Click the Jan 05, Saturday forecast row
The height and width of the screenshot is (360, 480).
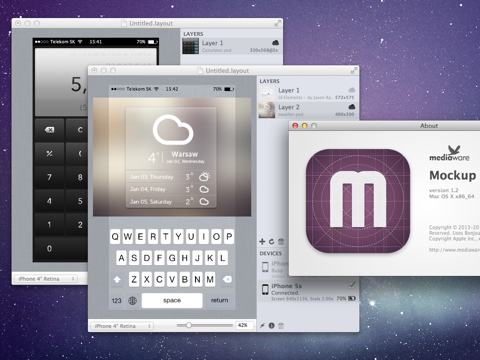tap(171, 202)
